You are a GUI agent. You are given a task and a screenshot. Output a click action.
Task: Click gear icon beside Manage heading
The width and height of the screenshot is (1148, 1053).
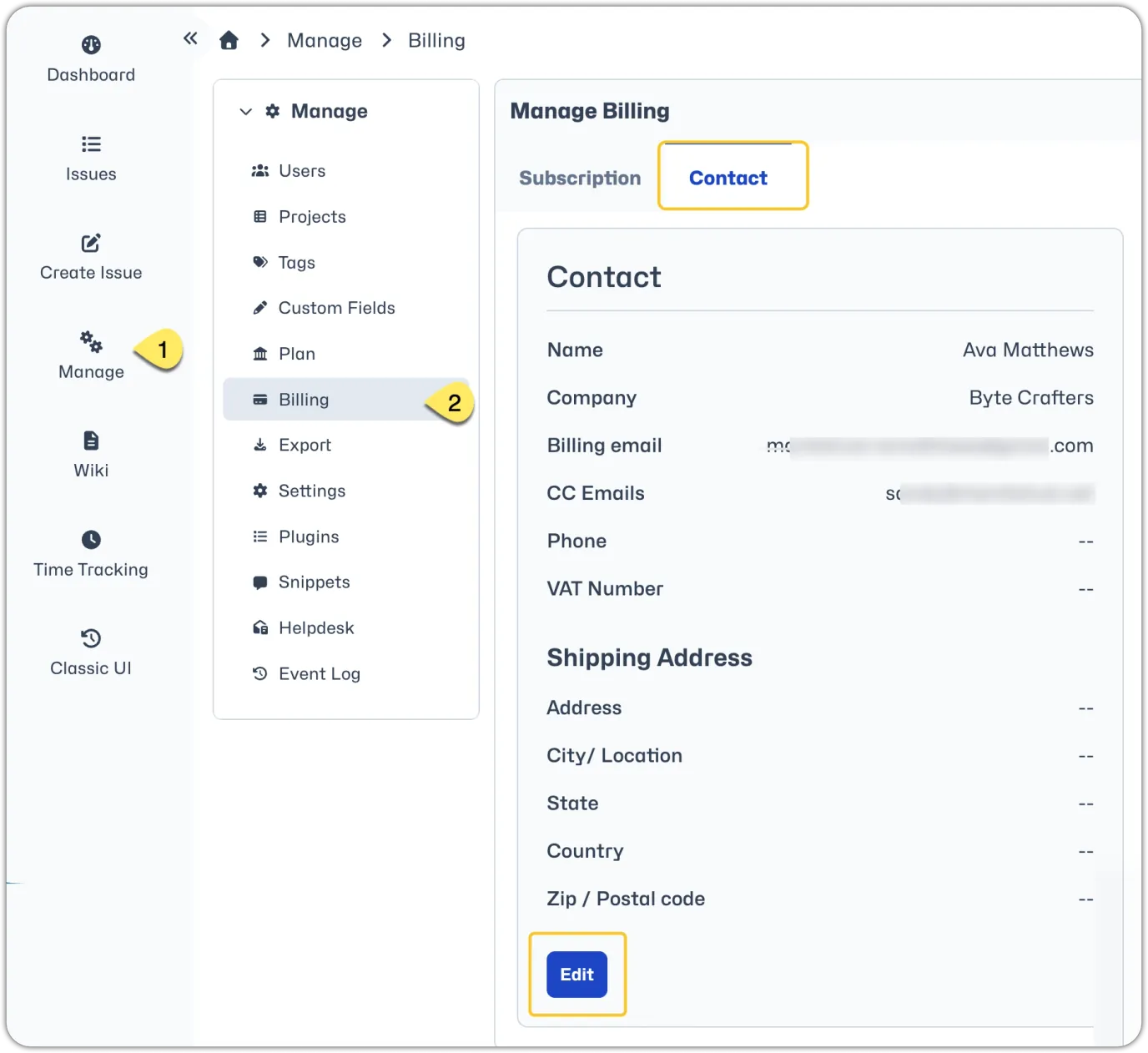coord(273,111)
